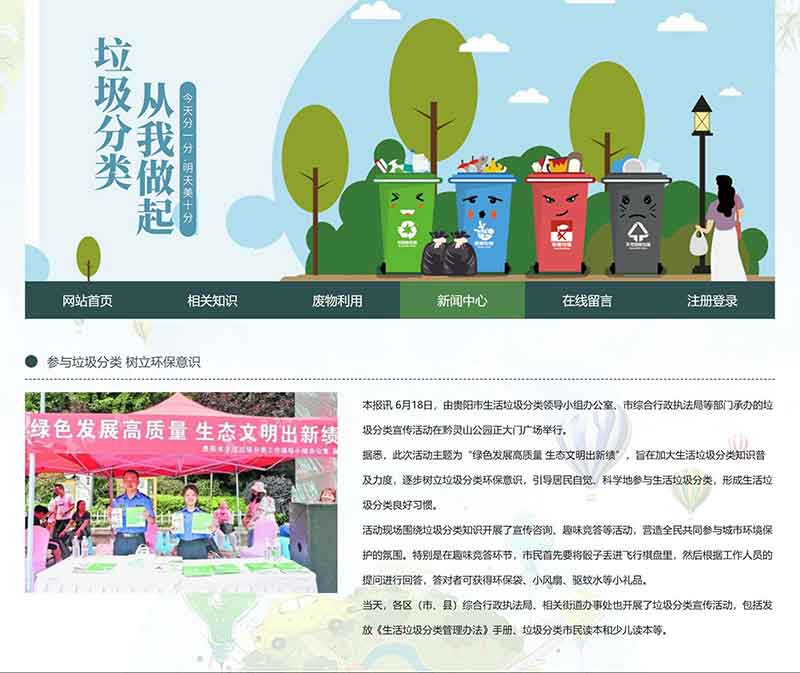Screen dimensions: 800x673
Task: Open 在线留言 from the navigation bar
Action: click(x=587, y=300)
